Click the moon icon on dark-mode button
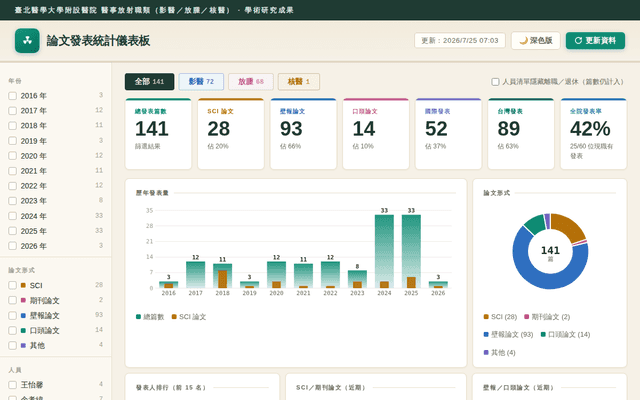This screenshot has width=640, height=400. click(x=523, y=40)
